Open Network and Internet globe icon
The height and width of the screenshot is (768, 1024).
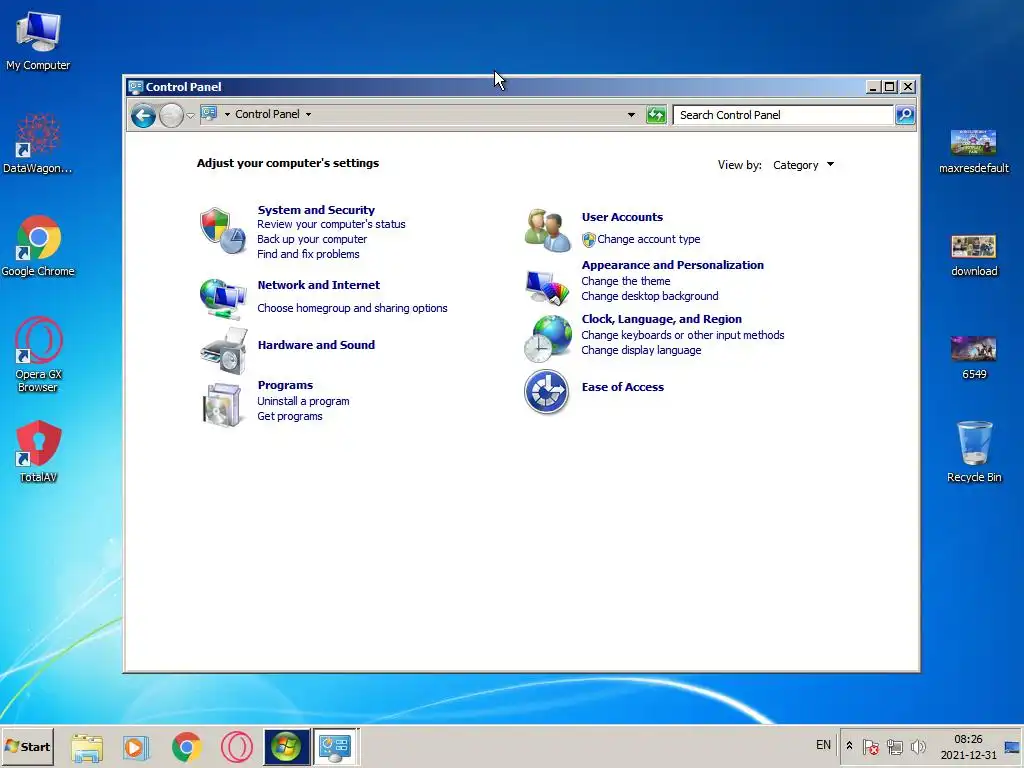click(x=223, y=298)
